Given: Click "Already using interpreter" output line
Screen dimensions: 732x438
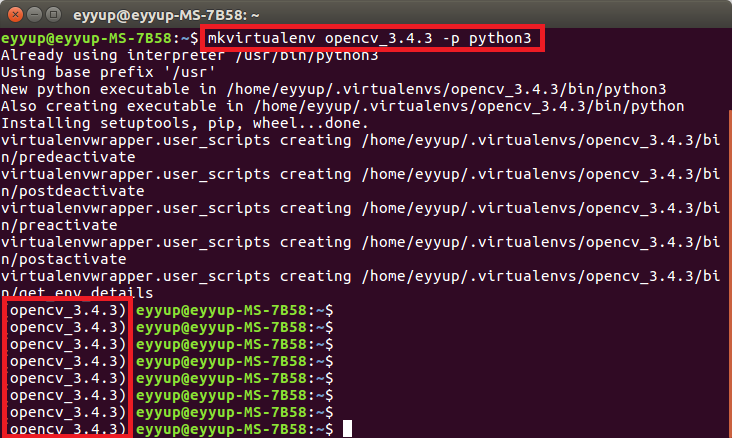Looking at the screenshot, I should pyautogui.click(x=190, y=56).
